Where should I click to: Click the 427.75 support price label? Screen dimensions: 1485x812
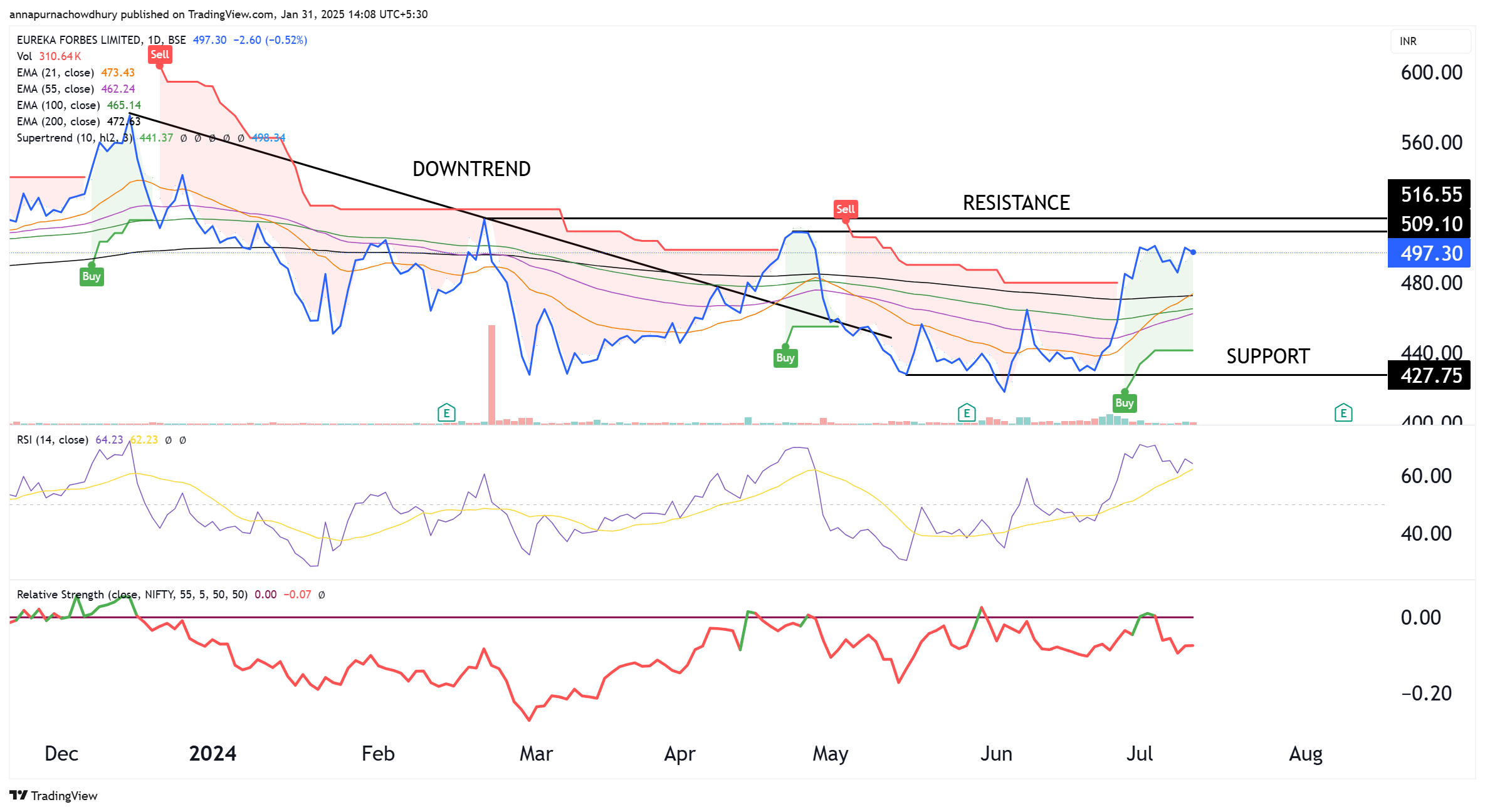pos(1430,376)
